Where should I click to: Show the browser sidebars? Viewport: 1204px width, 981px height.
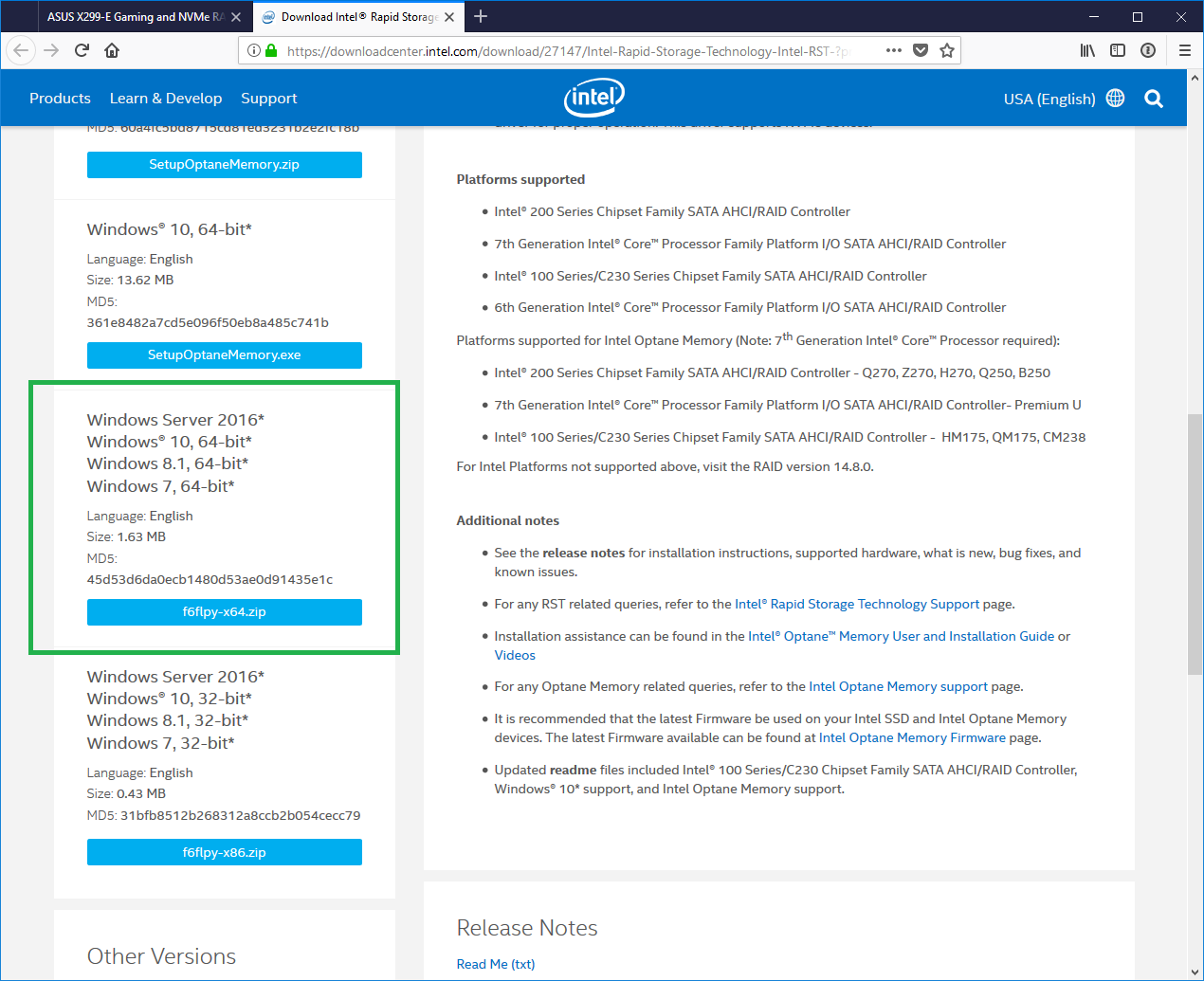[x=1118, y=50]
